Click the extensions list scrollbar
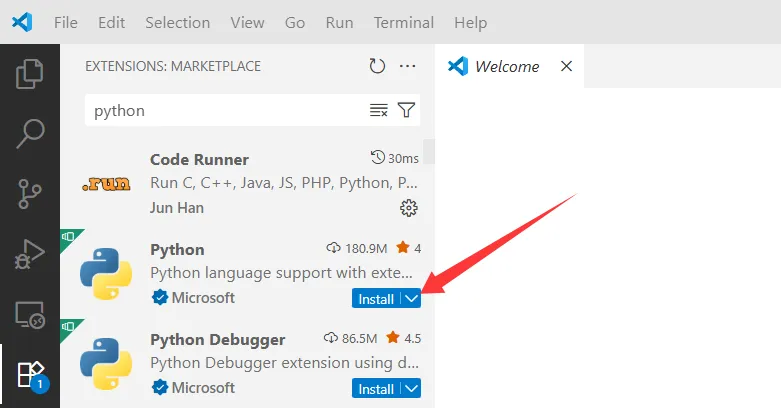 [x=428, y=152]
